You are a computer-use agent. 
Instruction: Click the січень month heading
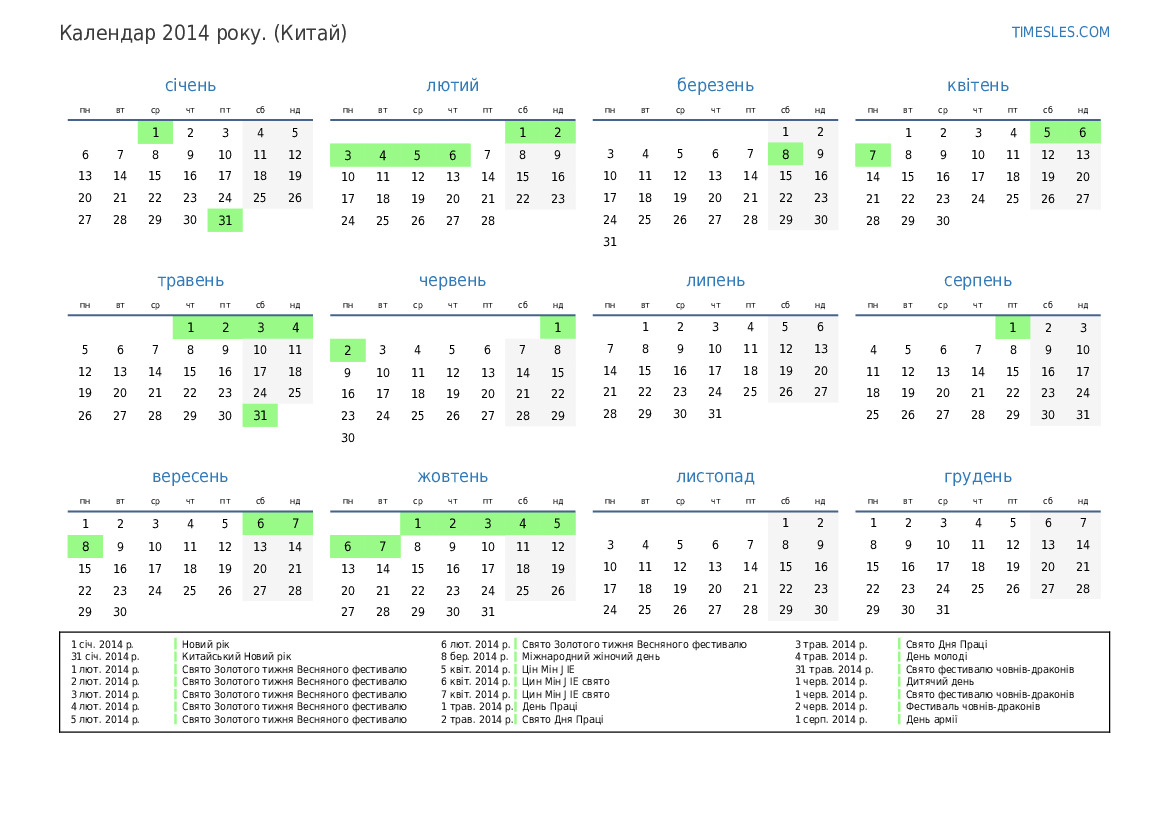pos(190,86)
